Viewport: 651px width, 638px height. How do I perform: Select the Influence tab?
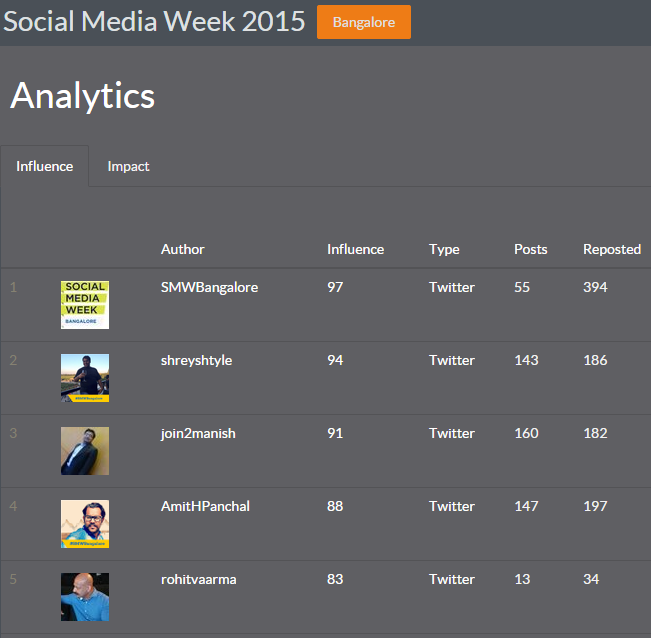coord(44,166)
